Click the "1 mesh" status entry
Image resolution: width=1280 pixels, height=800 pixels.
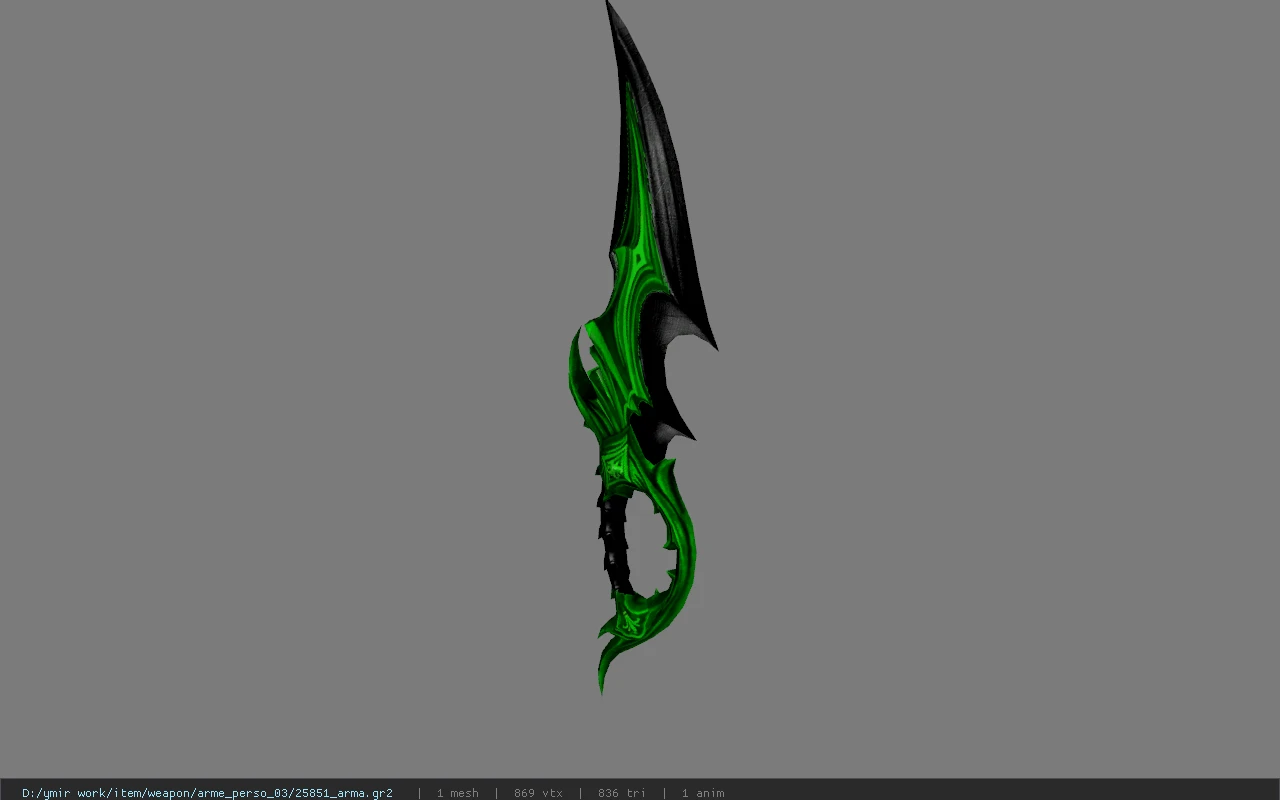pyautogui.click(x=457, y=793)
